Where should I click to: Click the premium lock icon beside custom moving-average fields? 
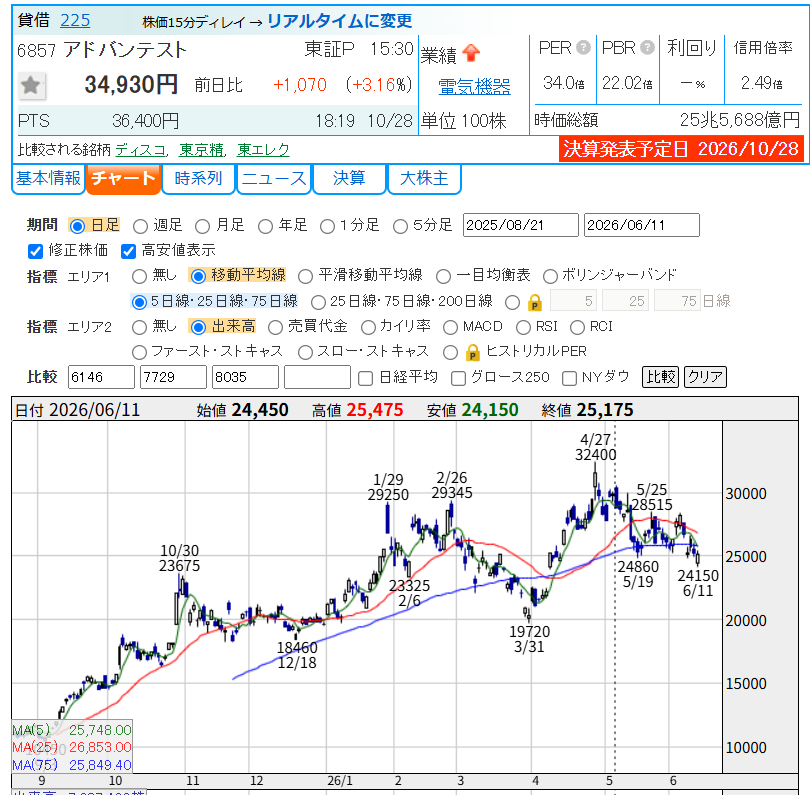pos(535,302)
